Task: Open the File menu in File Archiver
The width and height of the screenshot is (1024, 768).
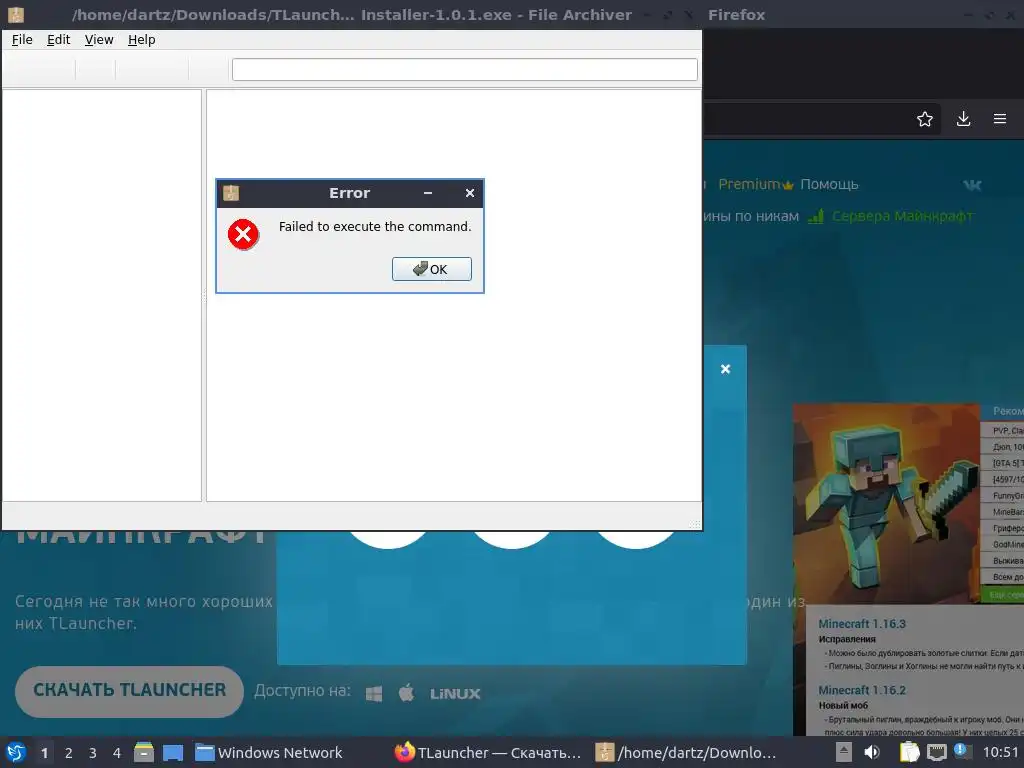Action: click(x=22, y=40)
